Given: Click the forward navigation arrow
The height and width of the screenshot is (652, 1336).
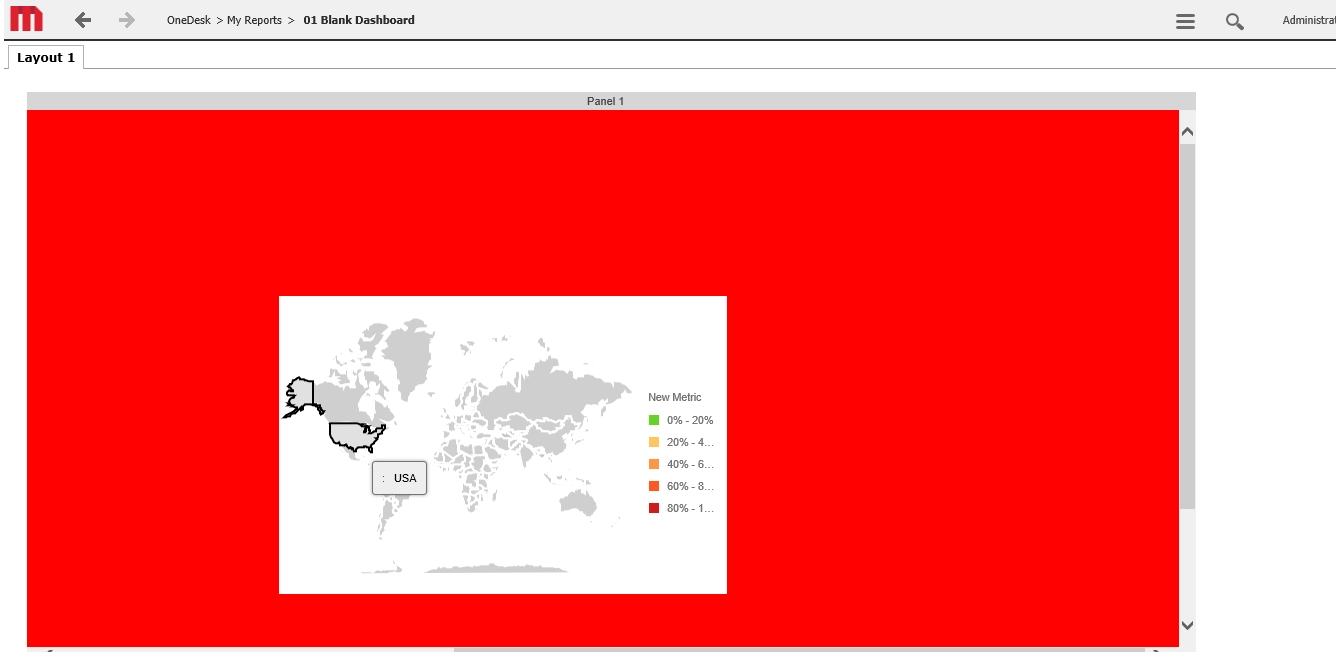Looking at the screenshot, I should (x=126, y=20).
